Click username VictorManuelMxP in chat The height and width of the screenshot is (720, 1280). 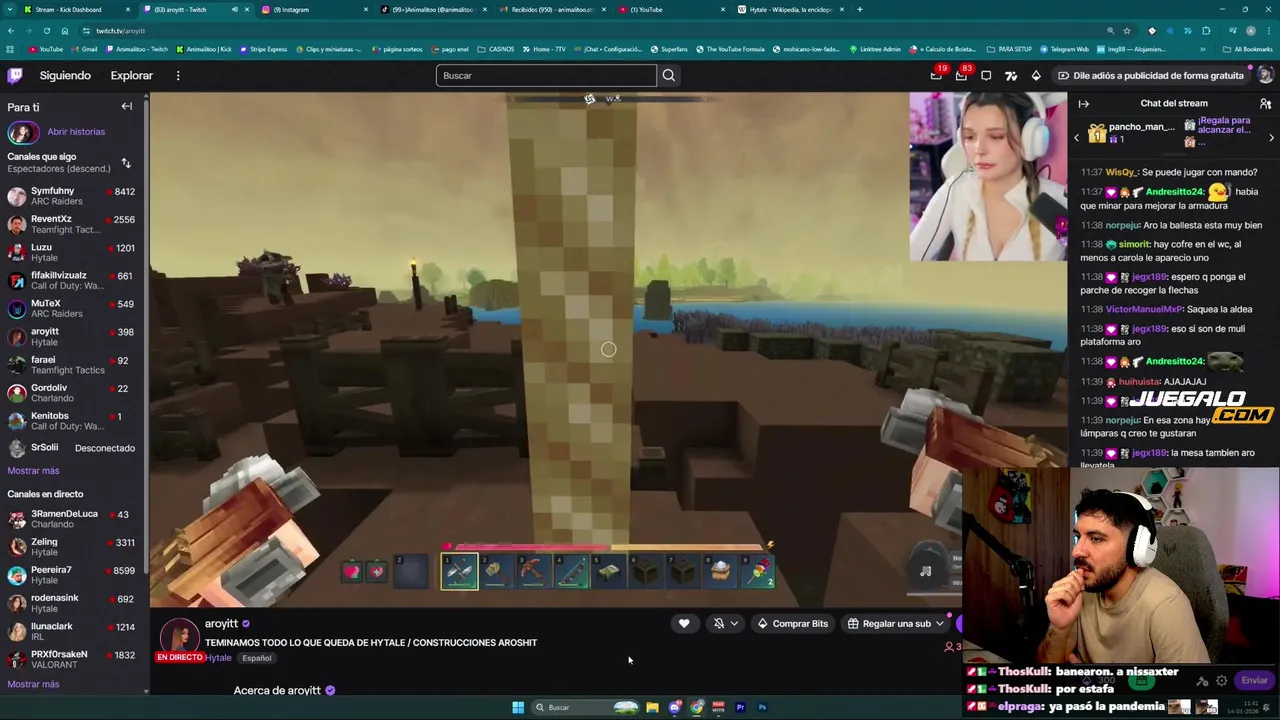click(1144, 309)
